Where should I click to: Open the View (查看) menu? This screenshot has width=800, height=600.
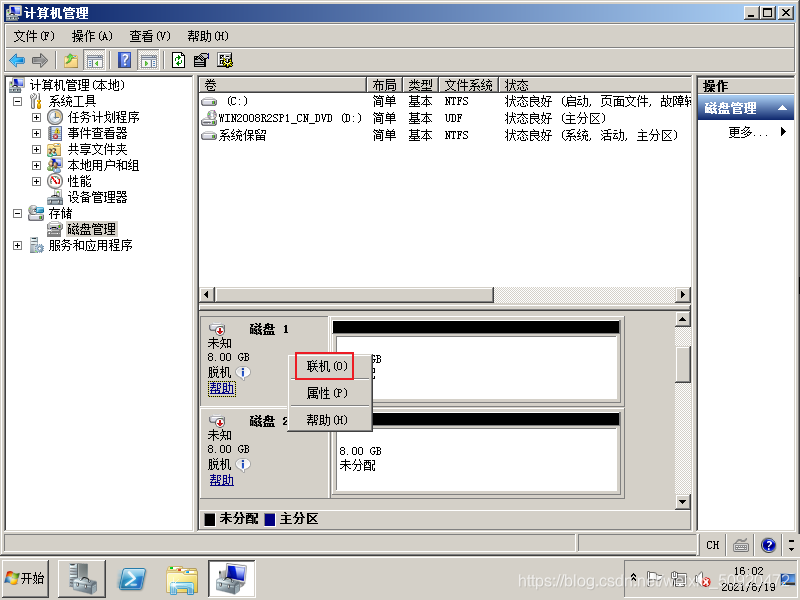(x=149, y=36)
